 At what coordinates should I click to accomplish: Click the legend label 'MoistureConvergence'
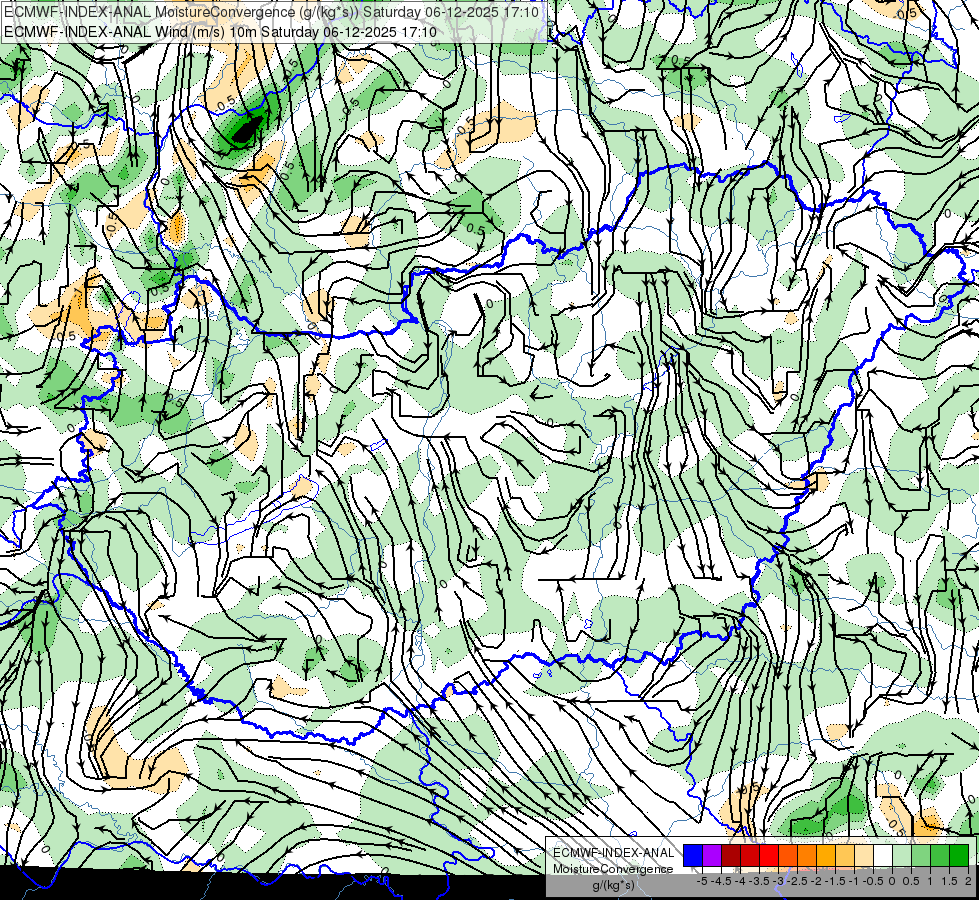coord(613,869)
